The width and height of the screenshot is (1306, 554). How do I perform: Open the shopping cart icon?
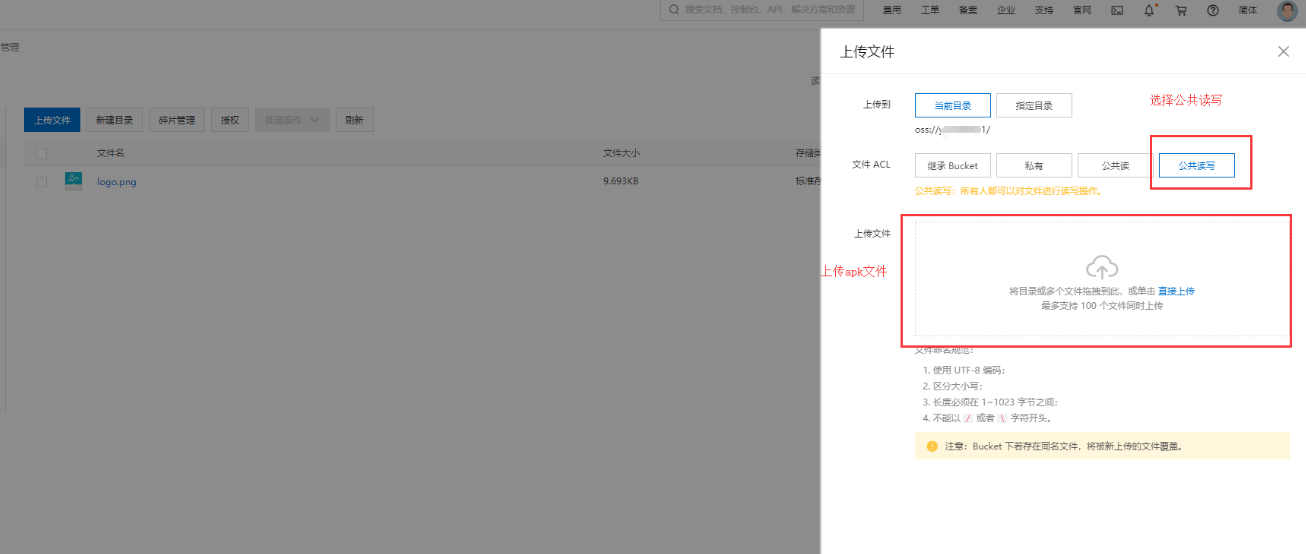tap(1181, 10)
